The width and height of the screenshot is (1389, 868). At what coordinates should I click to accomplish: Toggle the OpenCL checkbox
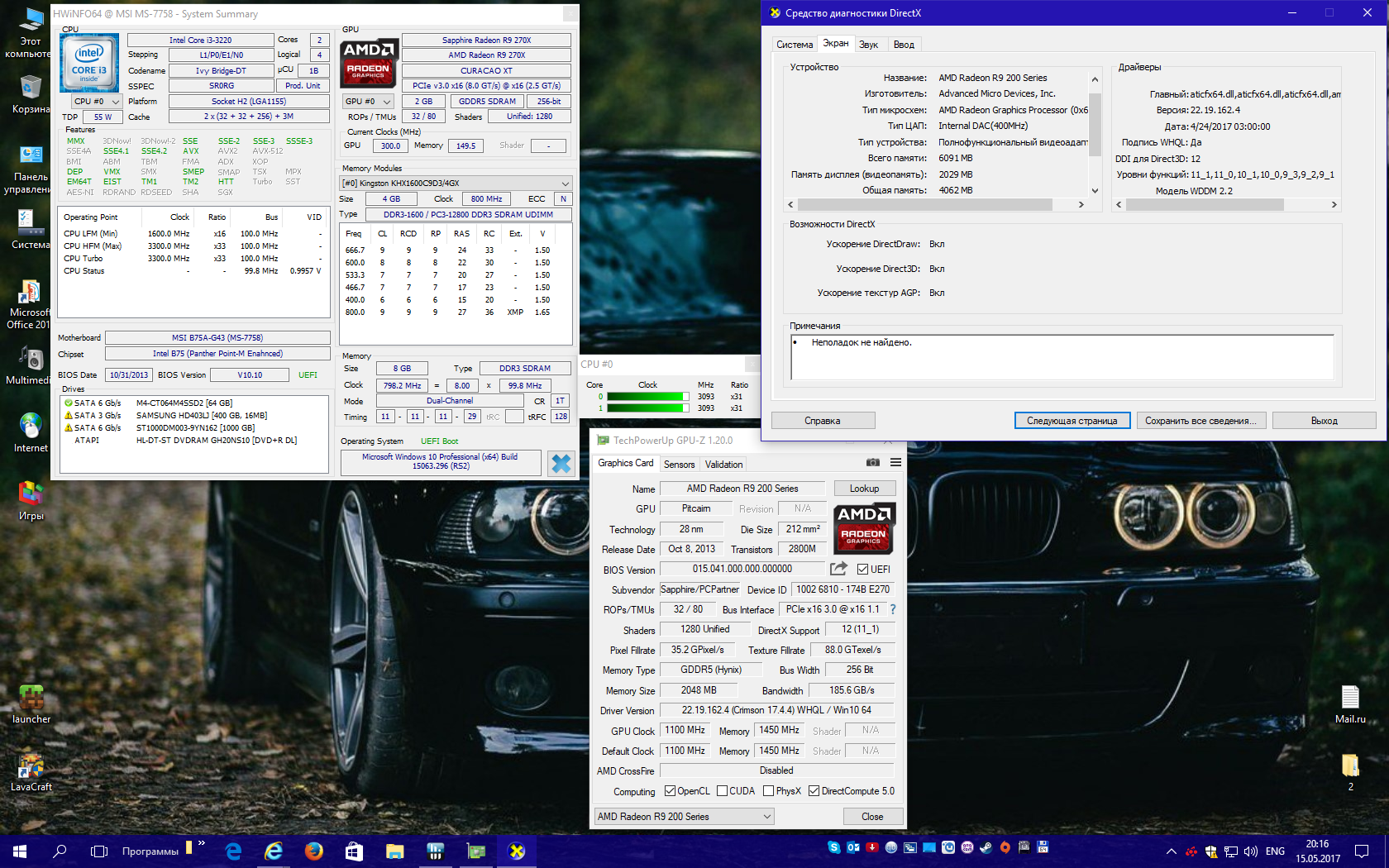(x=670, y=791)
